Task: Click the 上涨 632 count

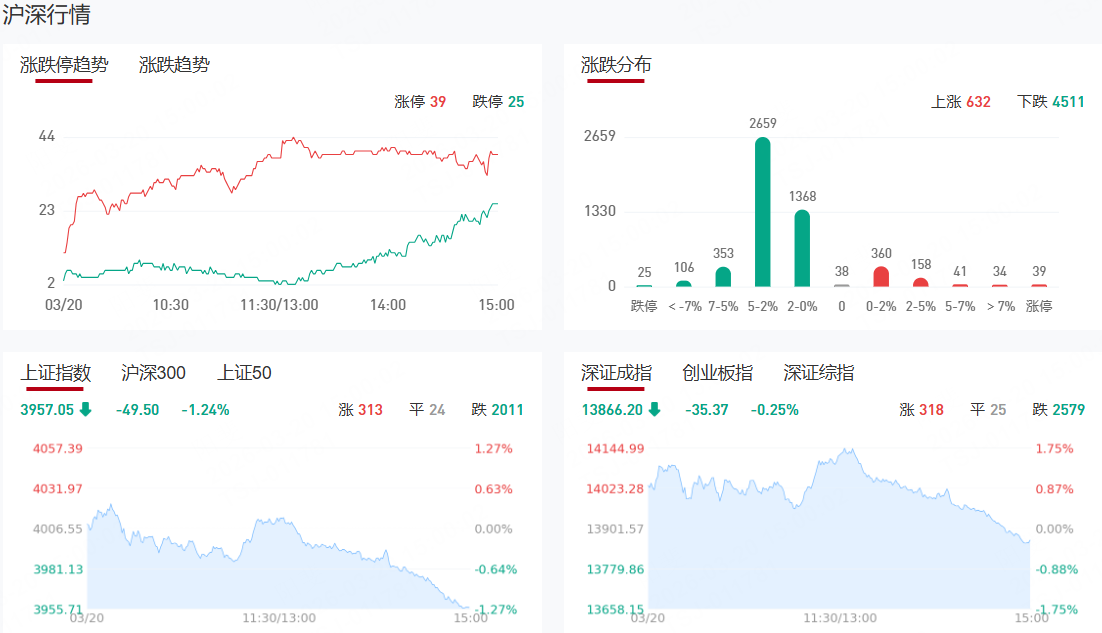Action: [960, 102]
